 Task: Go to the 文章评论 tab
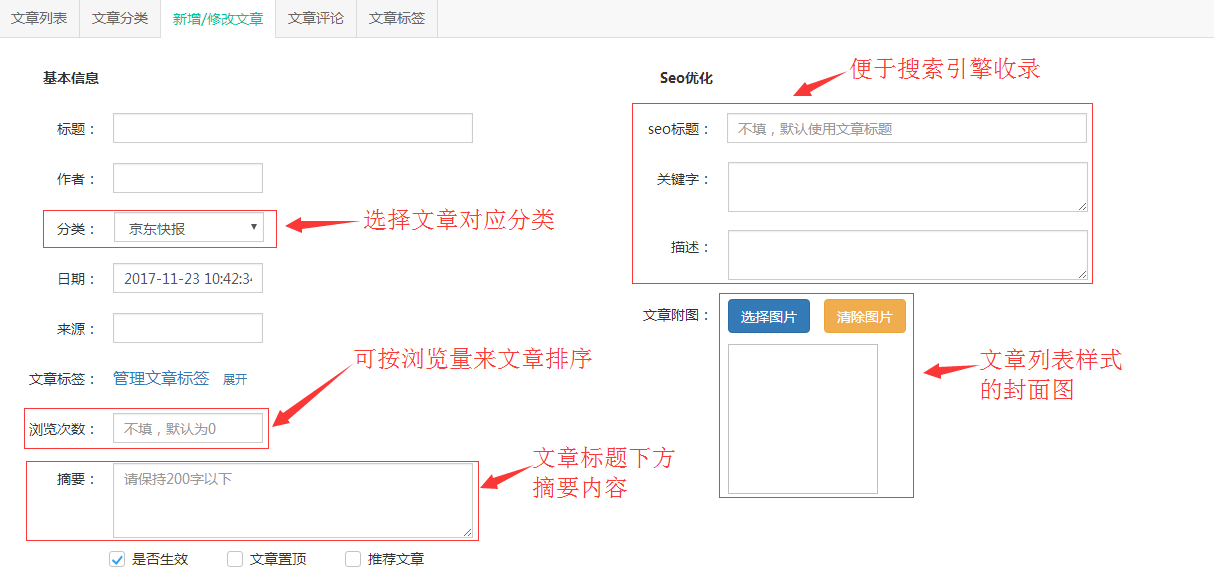pyautogui.click(x=316, y=19)
